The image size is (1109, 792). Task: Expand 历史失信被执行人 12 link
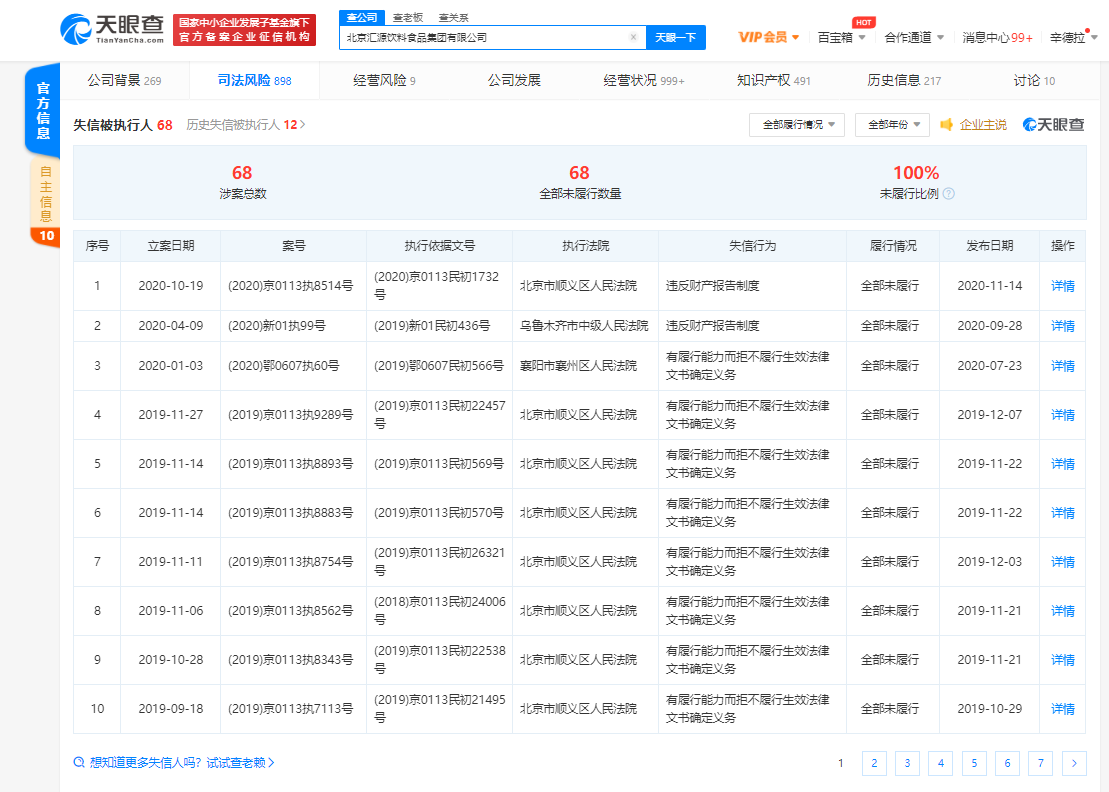245,125
